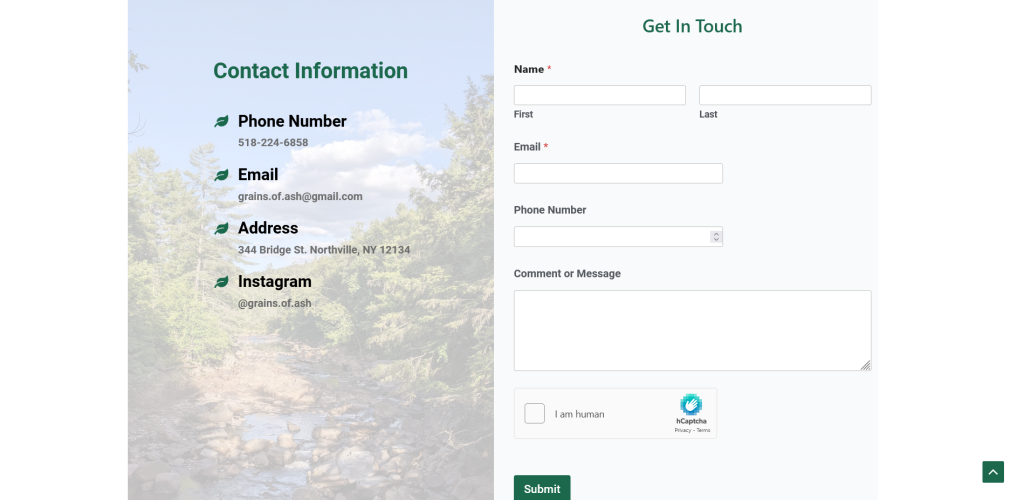Click the Last sublabel under name field
Image resolution: width=1024 pixels, height=500 pixels.
pos(708,114)
